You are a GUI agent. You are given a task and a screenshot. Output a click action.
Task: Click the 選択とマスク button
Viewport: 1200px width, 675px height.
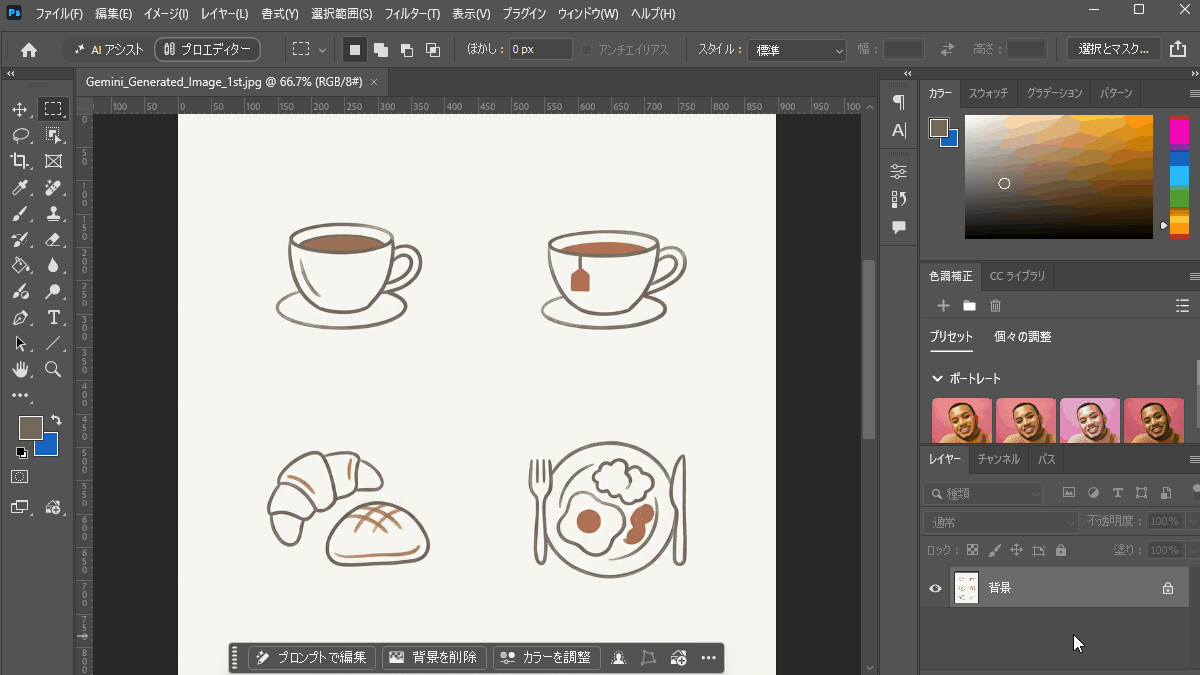tap(1114, 49)
